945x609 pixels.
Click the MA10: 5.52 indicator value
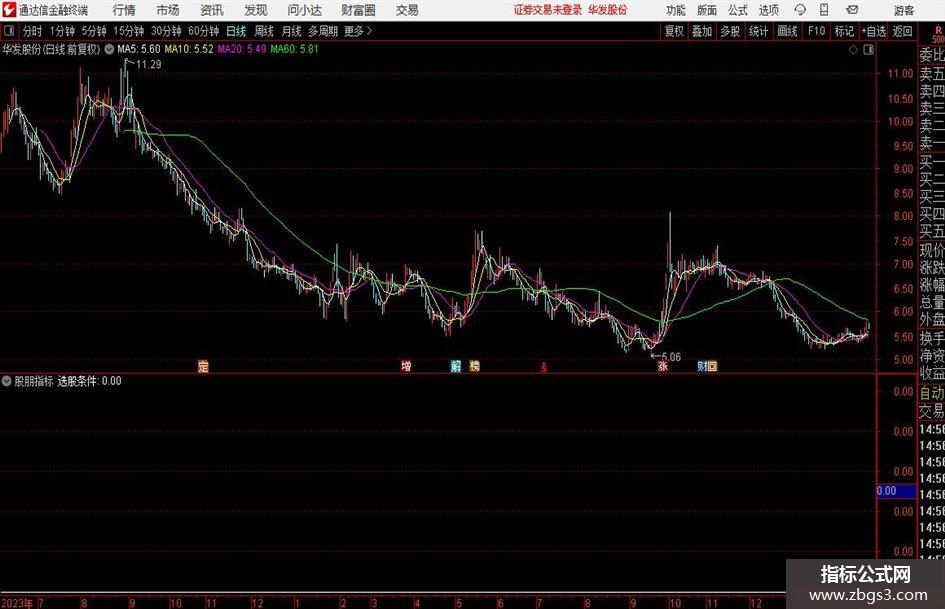(x=189, y=49)
